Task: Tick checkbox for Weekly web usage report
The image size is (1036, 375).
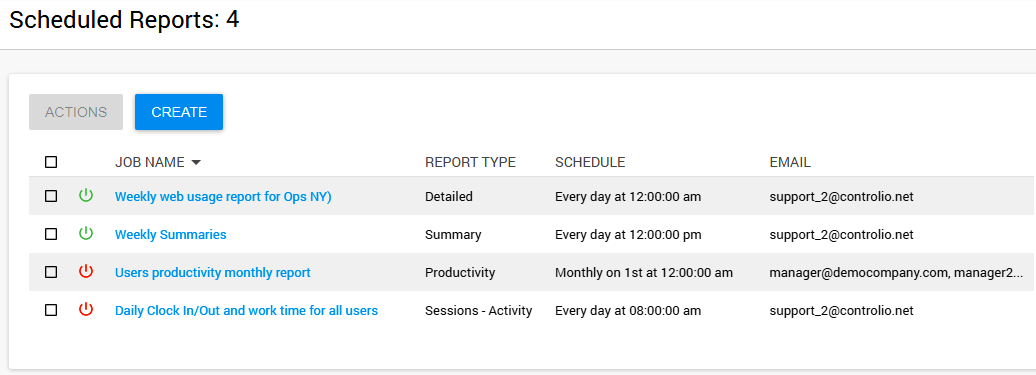Action: tap(51, 196)
